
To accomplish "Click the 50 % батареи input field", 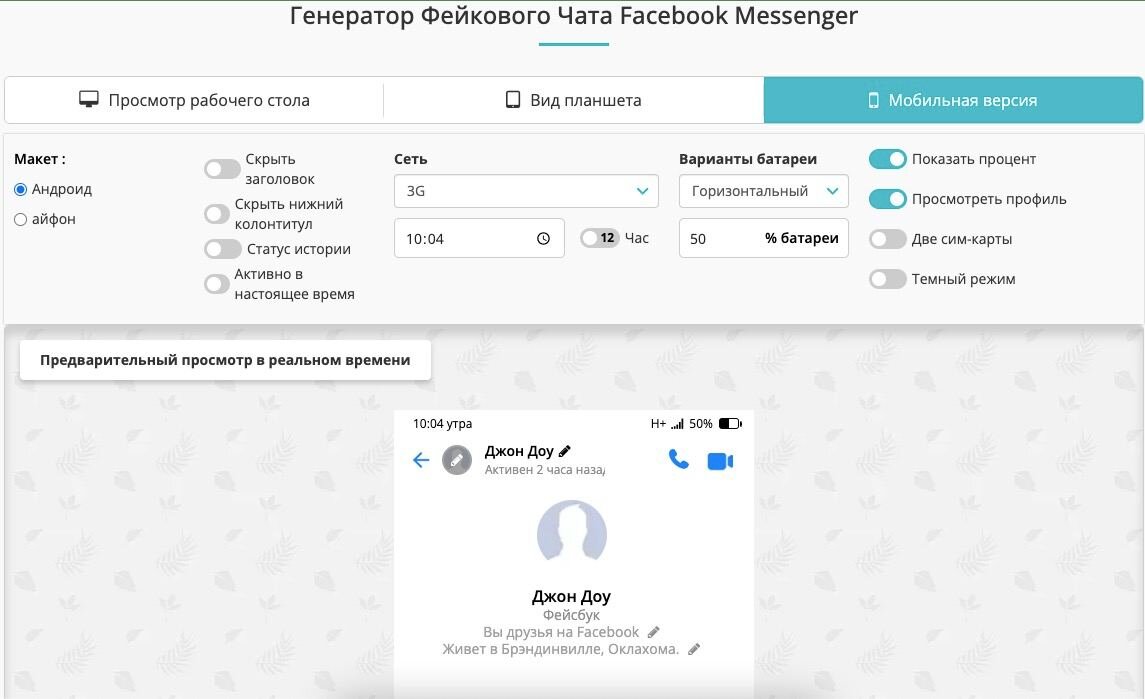I will 764,238.
